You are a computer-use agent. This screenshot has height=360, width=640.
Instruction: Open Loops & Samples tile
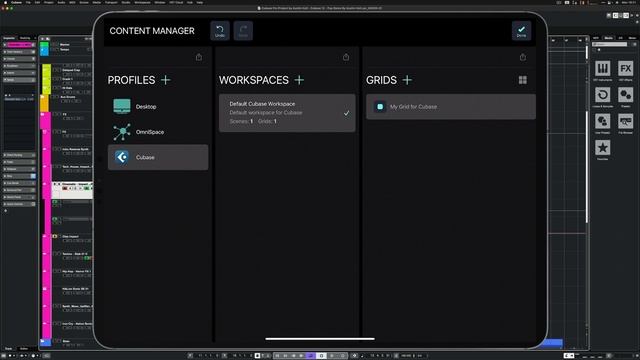click(602, 95)
